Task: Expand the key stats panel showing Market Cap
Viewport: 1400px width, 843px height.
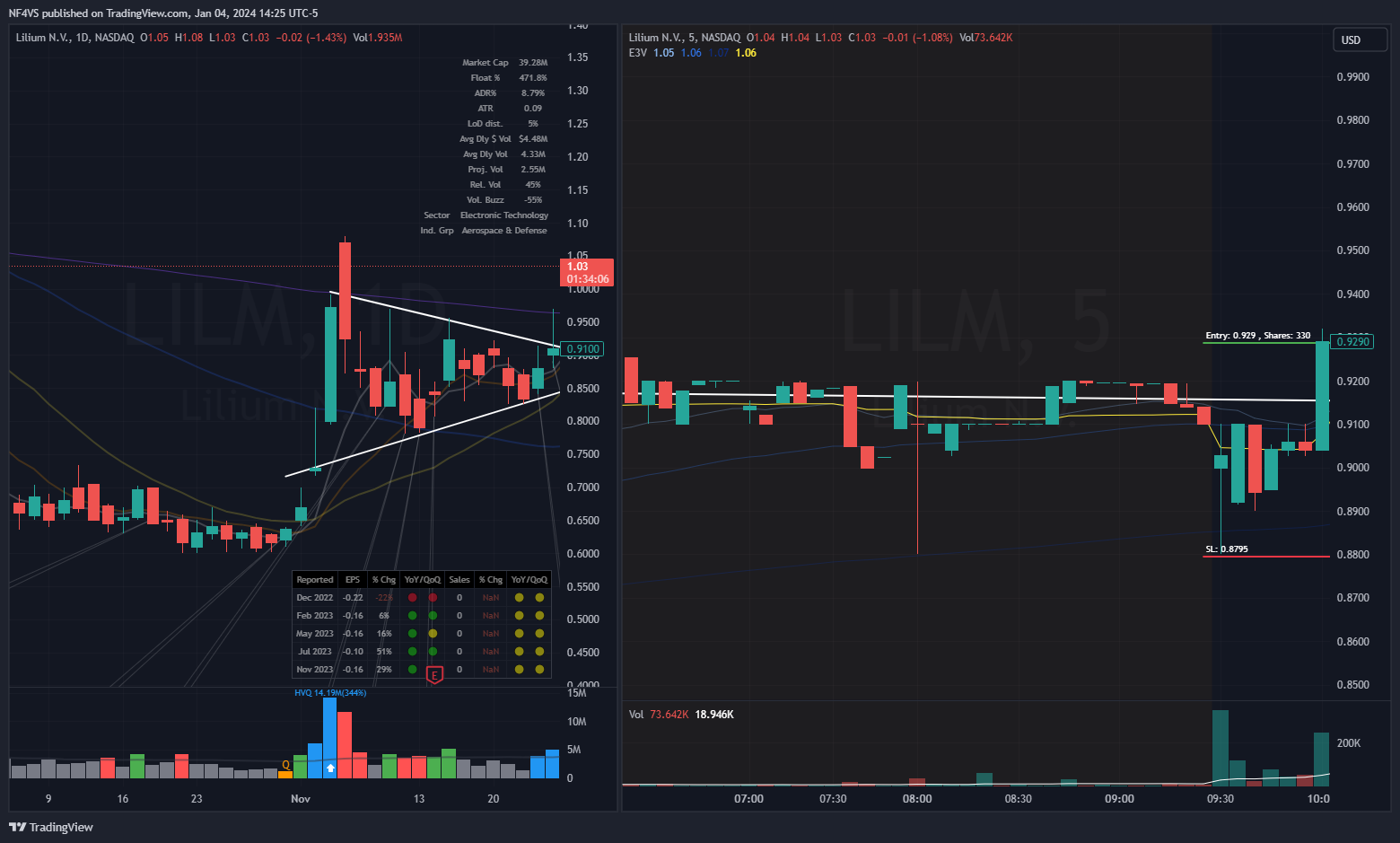Action: click(x=485, y=62)
